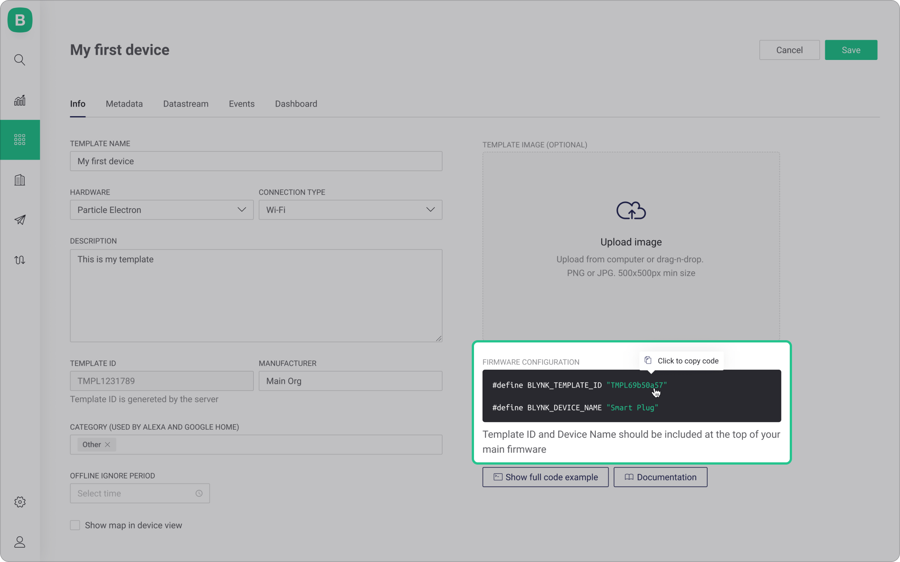Click the cloud upload image icon
900x562 pixels.
pyautogui.click(x=631, y=211)
